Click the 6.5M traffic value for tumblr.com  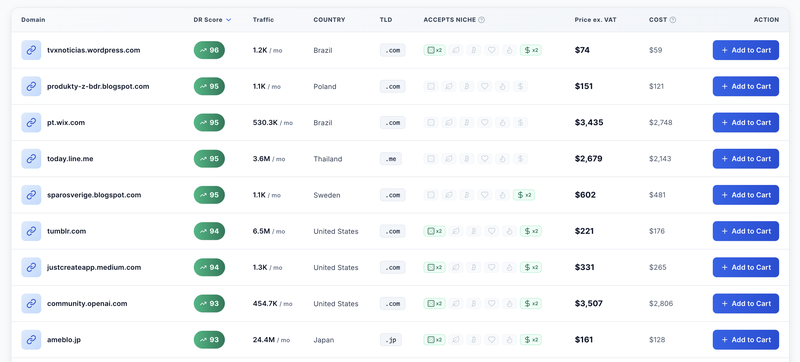click(269, 231)
